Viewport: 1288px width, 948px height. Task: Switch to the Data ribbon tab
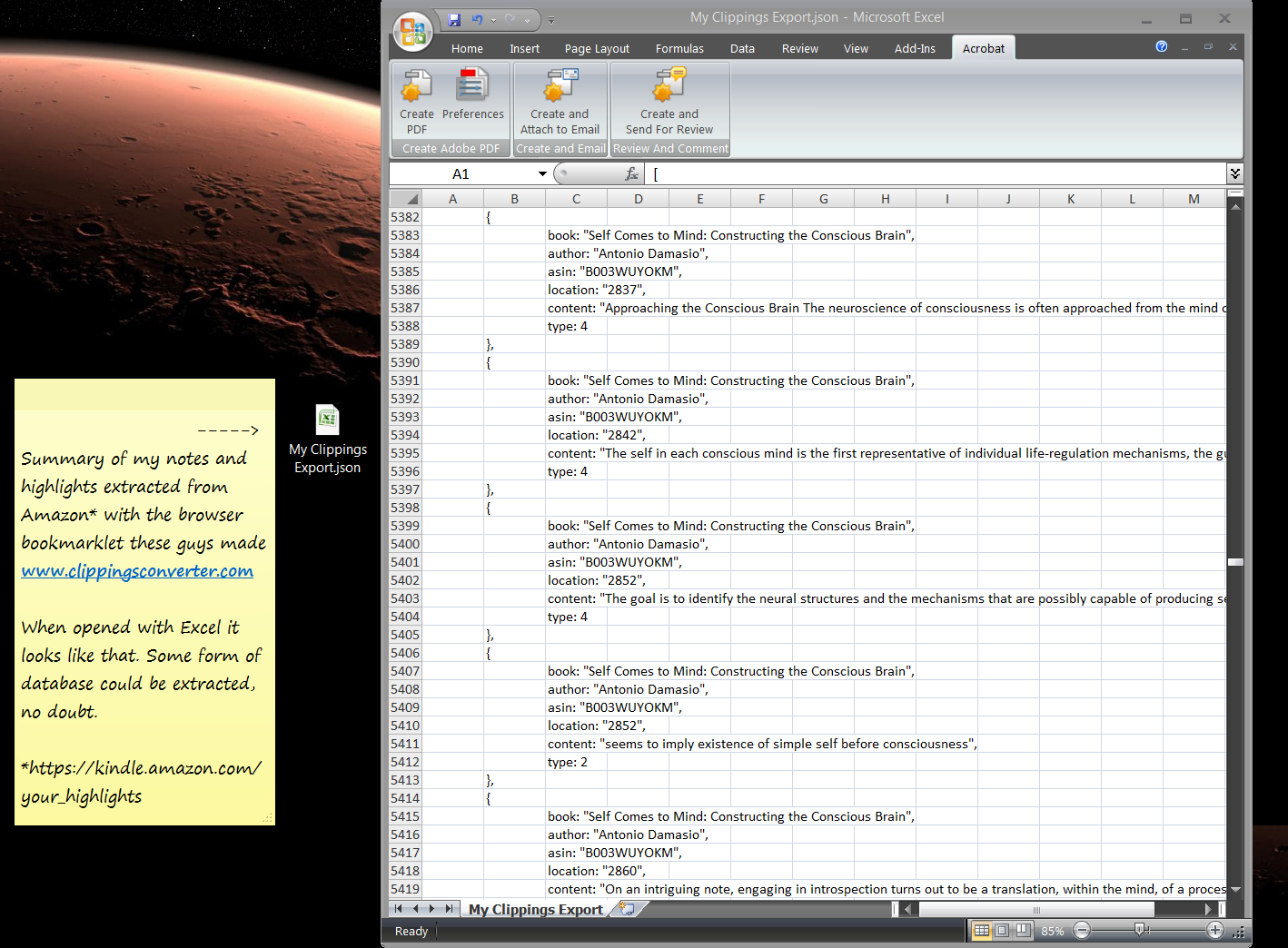[742, 49]
